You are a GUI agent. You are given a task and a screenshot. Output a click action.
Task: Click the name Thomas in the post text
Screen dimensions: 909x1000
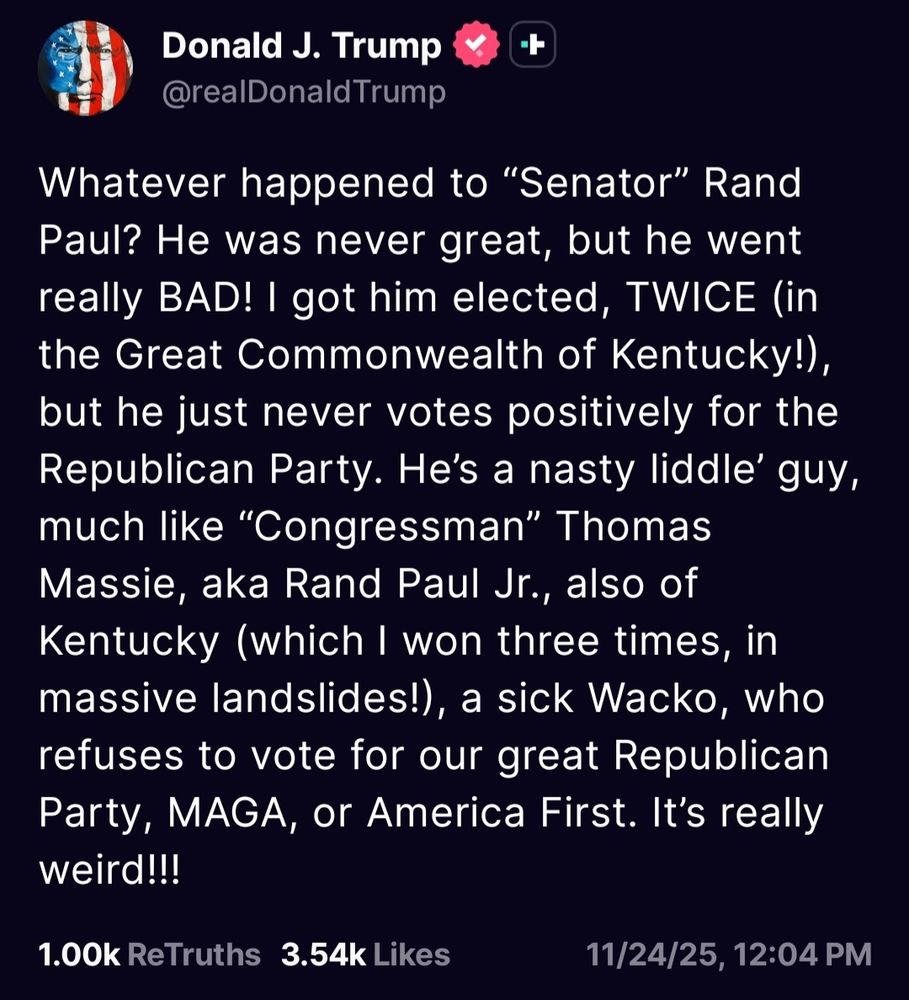point(633,527)
